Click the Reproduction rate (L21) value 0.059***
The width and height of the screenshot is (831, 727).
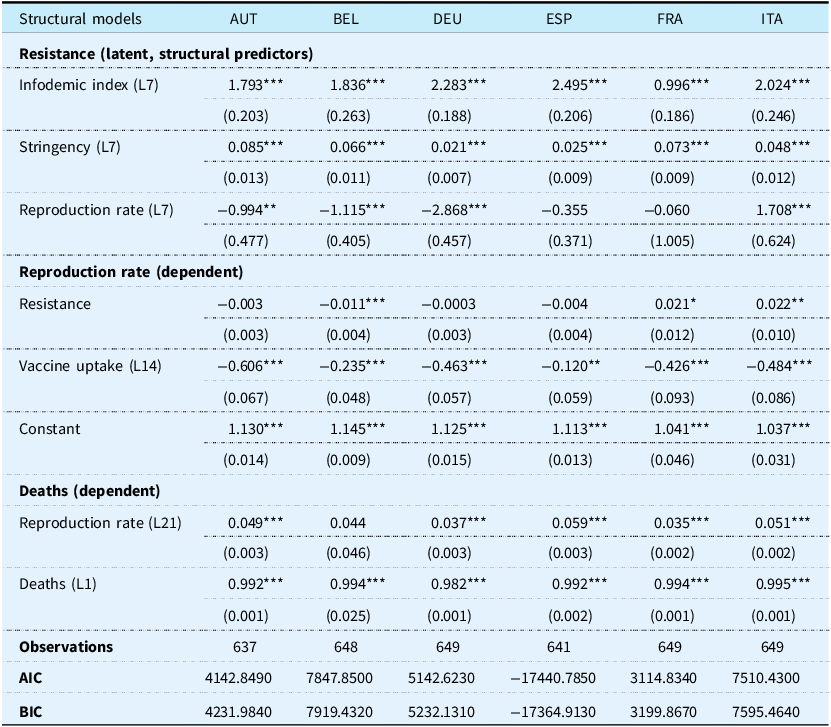point(579,523)
